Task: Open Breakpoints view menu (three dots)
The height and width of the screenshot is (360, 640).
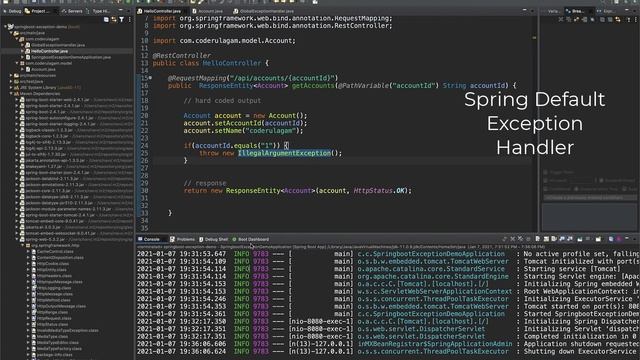Action: click(x=636, y=19)
